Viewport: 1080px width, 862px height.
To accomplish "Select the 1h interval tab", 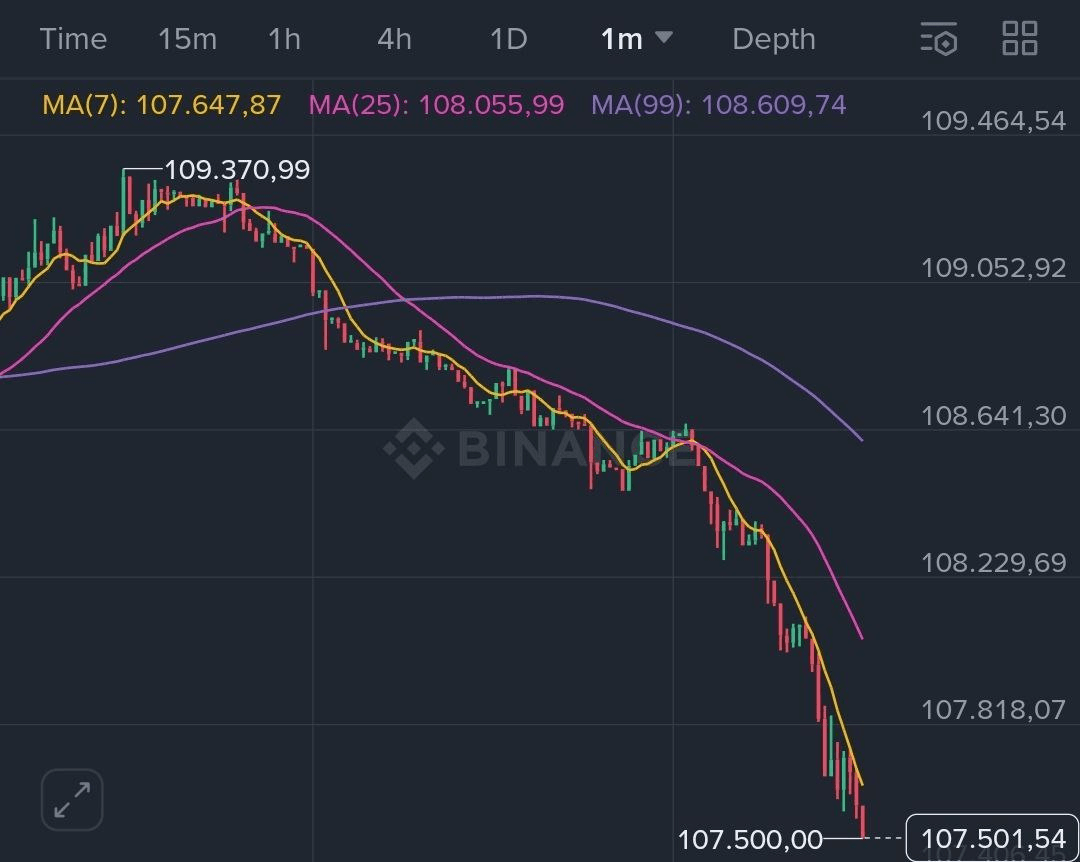I will pyautogui.click(x=284, y=39).
